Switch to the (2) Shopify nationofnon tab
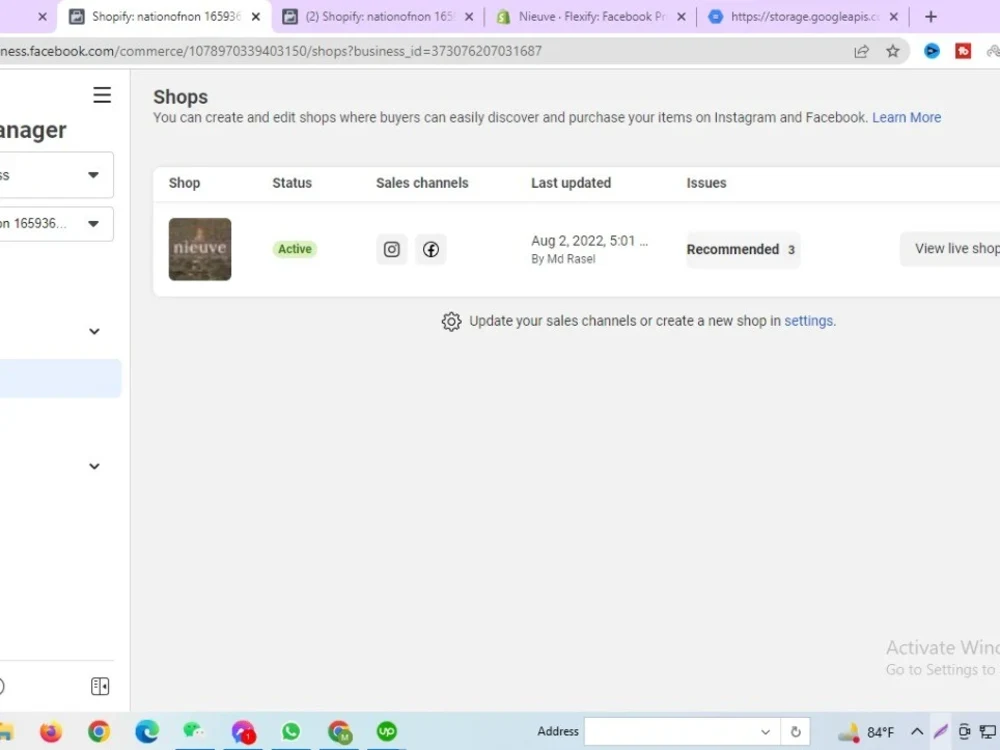 378,17
